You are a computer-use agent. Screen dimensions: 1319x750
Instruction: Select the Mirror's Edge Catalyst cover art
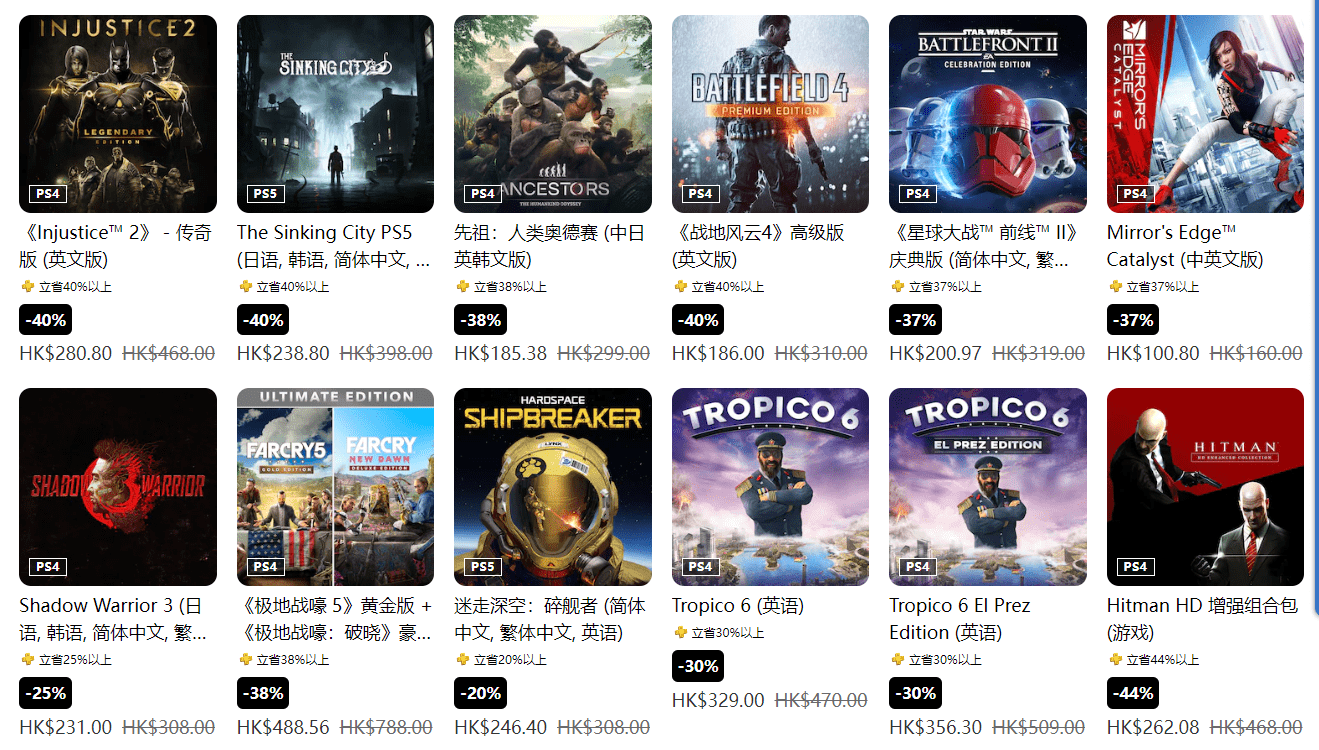(x=1205, y=114)
